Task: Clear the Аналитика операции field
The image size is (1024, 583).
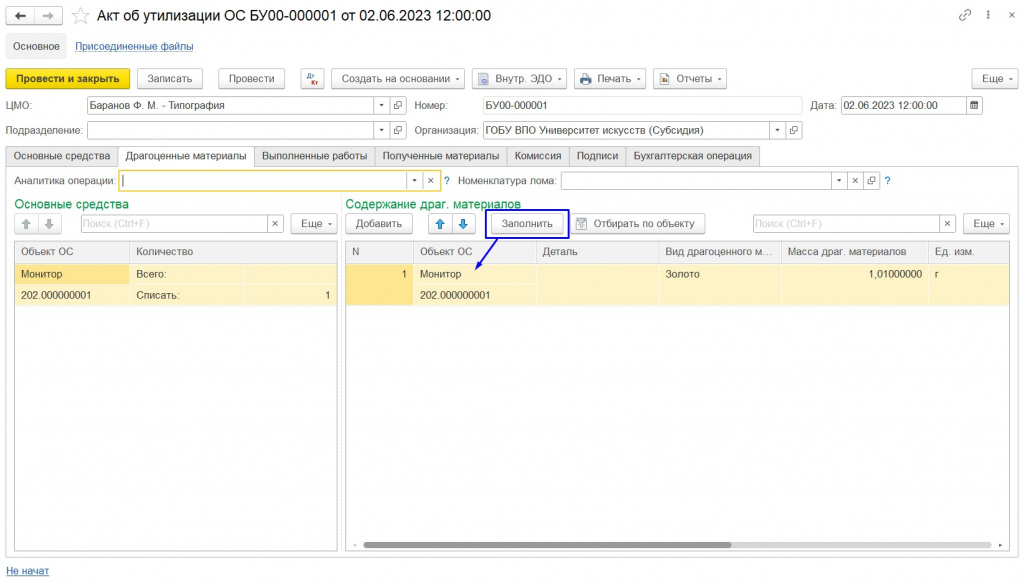Action: (430, 181)
